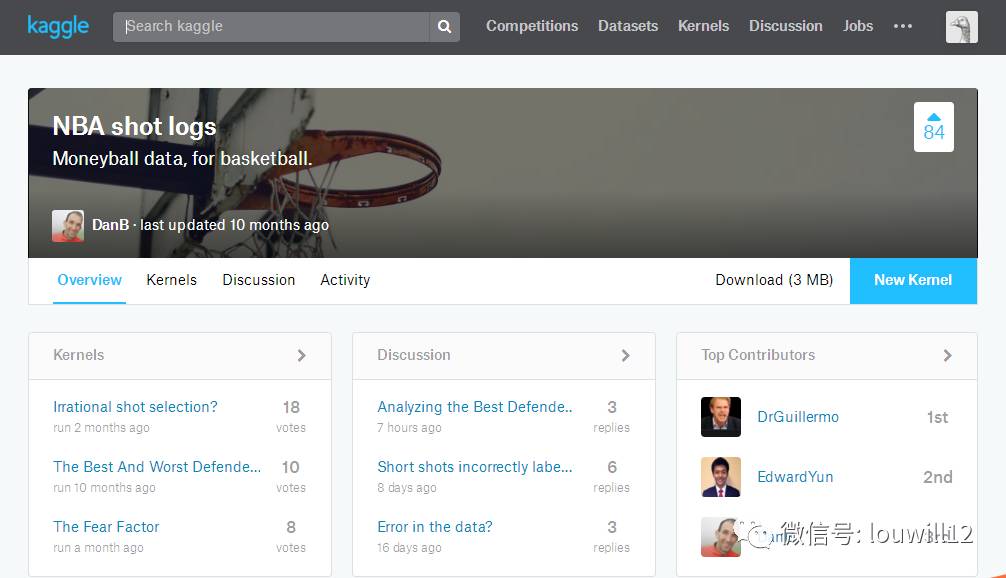The width and height of the screenshot is (1006, 578).
Task: Open Kernels in the top navigation bar
Action: (x=703, y=26)
